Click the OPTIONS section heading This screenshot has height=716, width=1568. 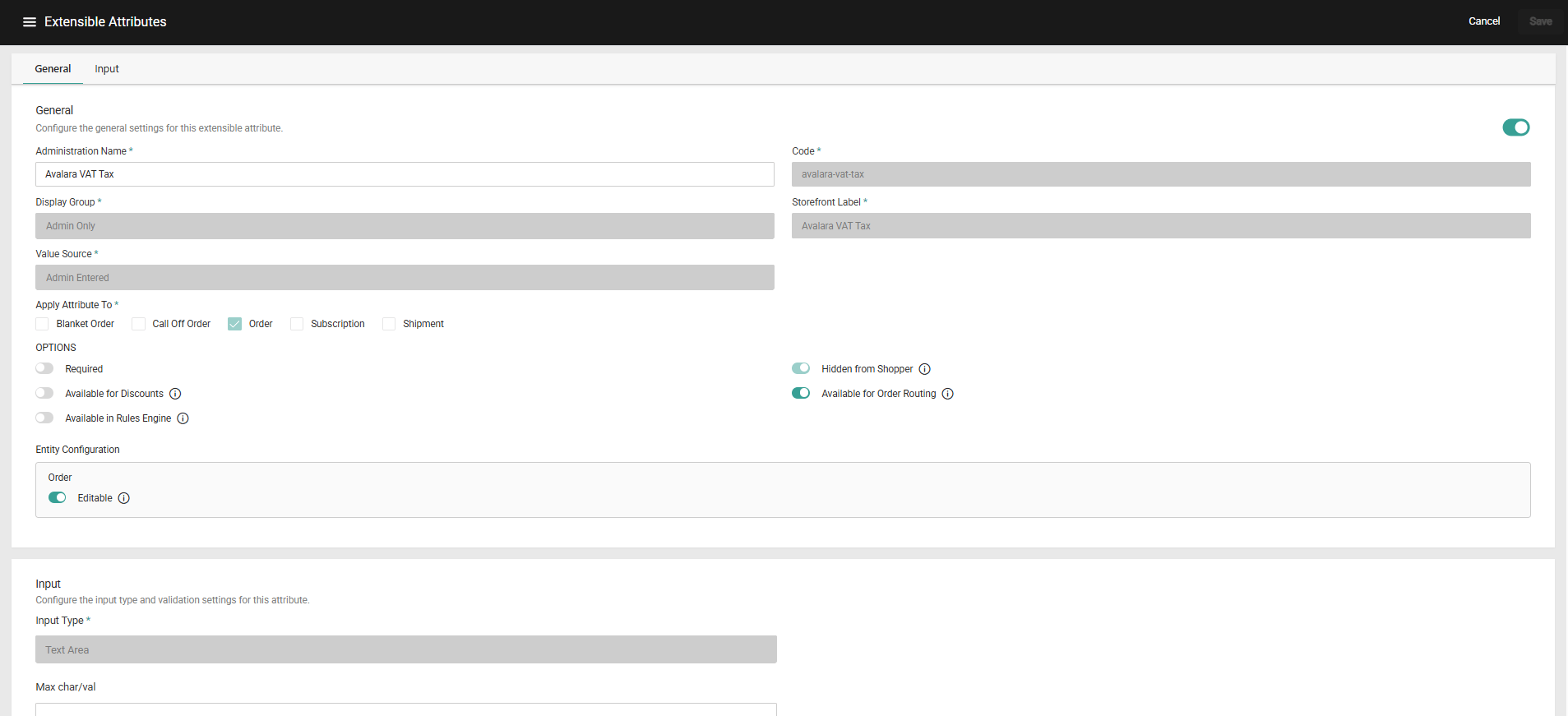[x=56, y=348]
